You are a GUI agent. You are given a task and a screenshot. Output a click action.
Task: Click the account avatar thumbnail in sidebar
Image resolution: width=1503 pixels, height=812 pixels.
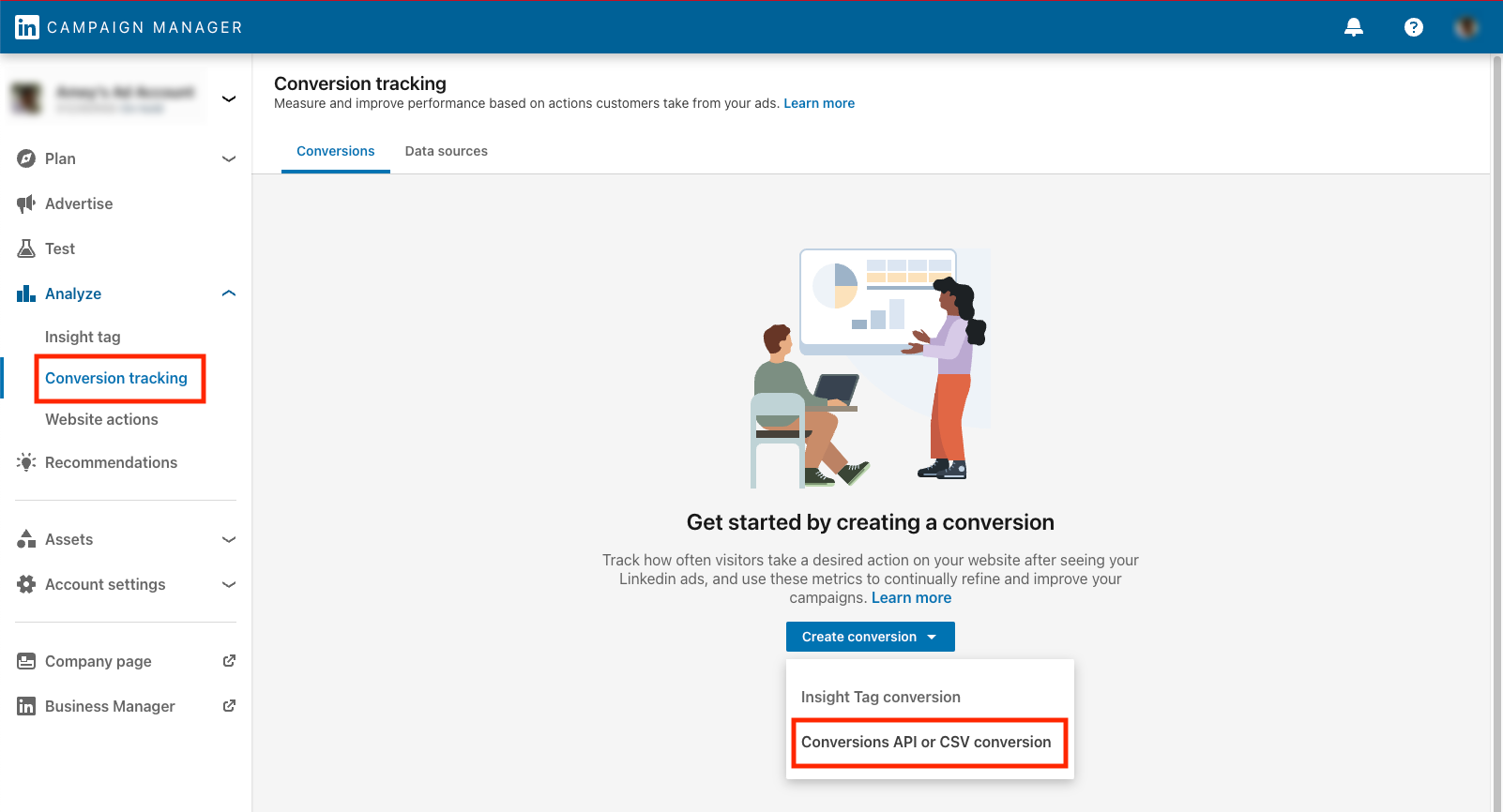point(27,98)
